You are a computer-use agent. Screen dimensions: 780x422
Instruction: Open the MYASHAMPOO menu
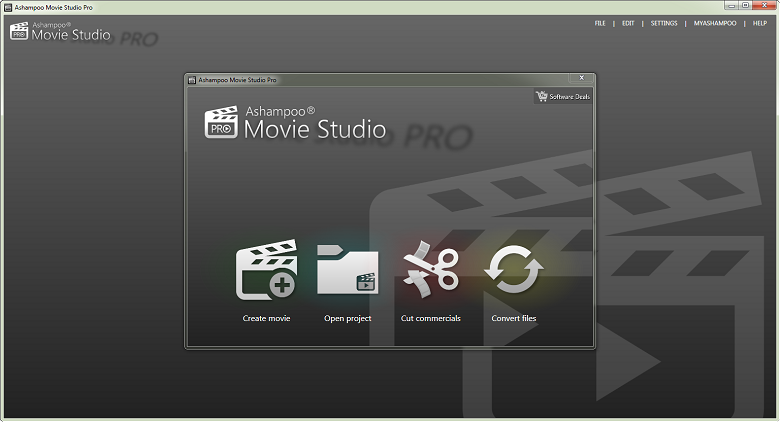click(x=715, y=23)
